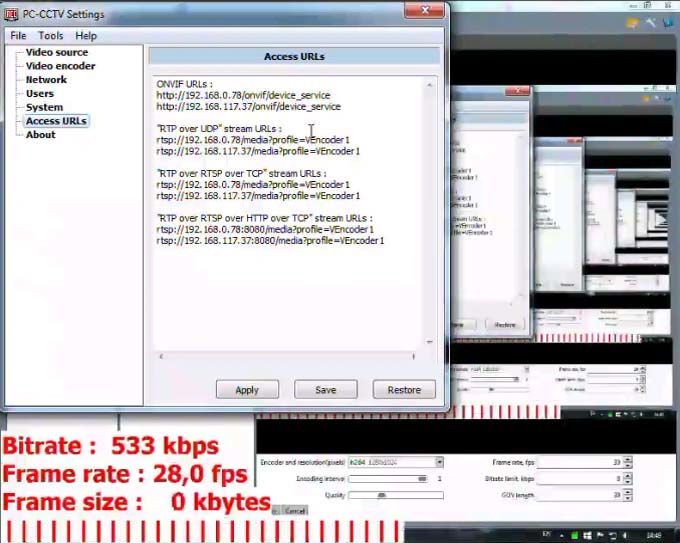Viewport: 680px width, 543px height.
Task: Click the taskbar clock
Action: (x=654, y=535)
